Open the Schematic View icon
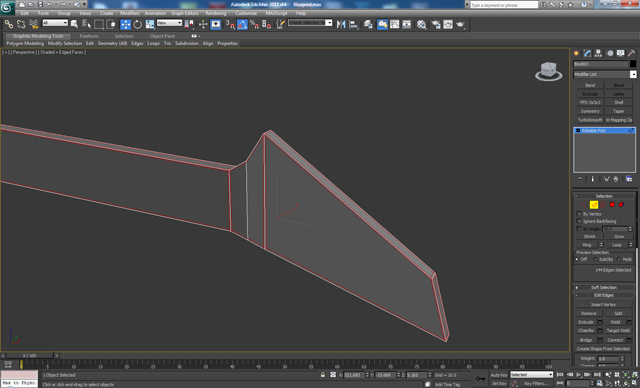Image resolution: width=640 pixels, height=388 pixels. pos(407,24)
